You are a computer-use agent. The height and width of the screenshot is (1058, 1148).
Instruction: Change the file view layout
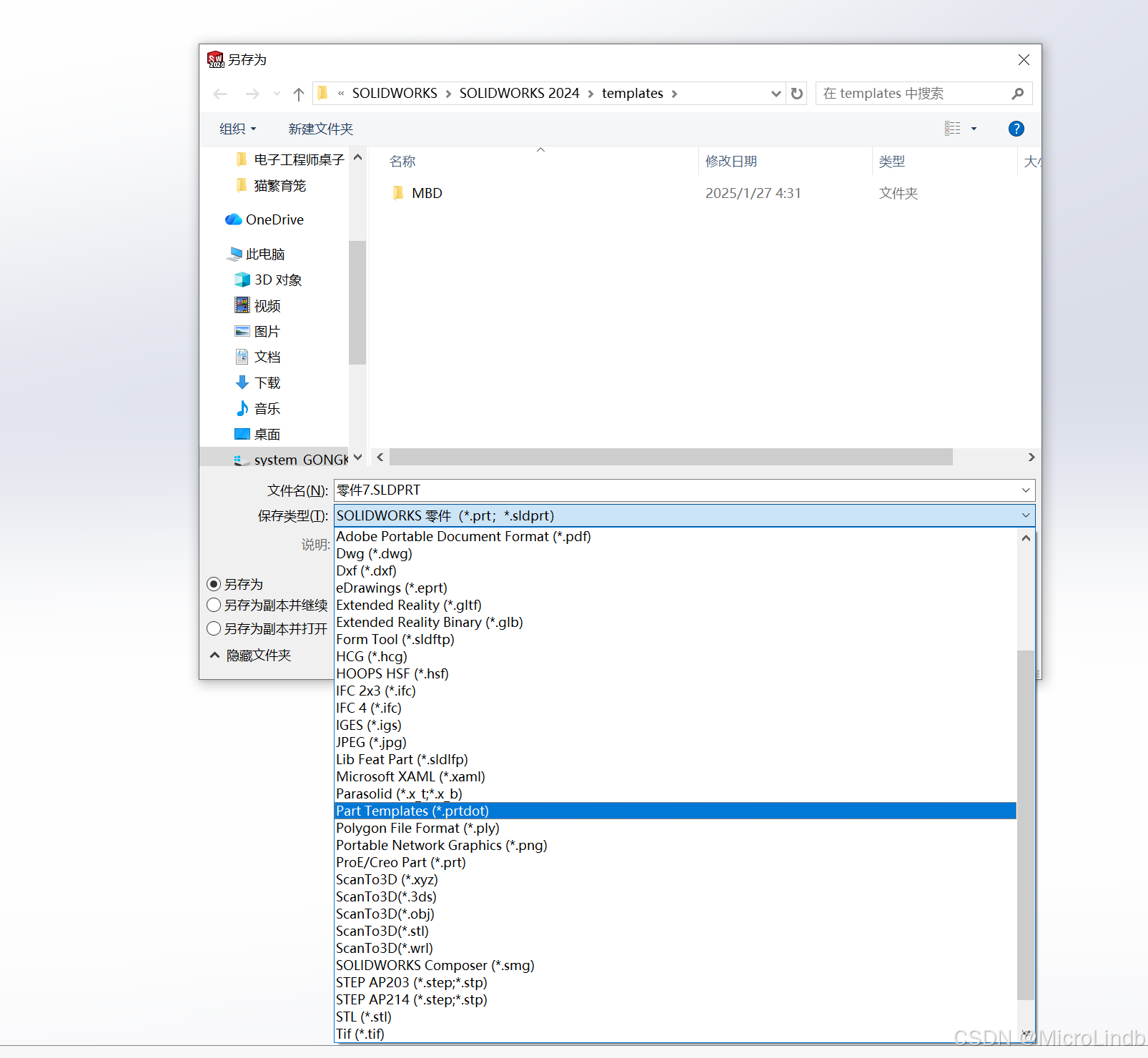(952, 129)
